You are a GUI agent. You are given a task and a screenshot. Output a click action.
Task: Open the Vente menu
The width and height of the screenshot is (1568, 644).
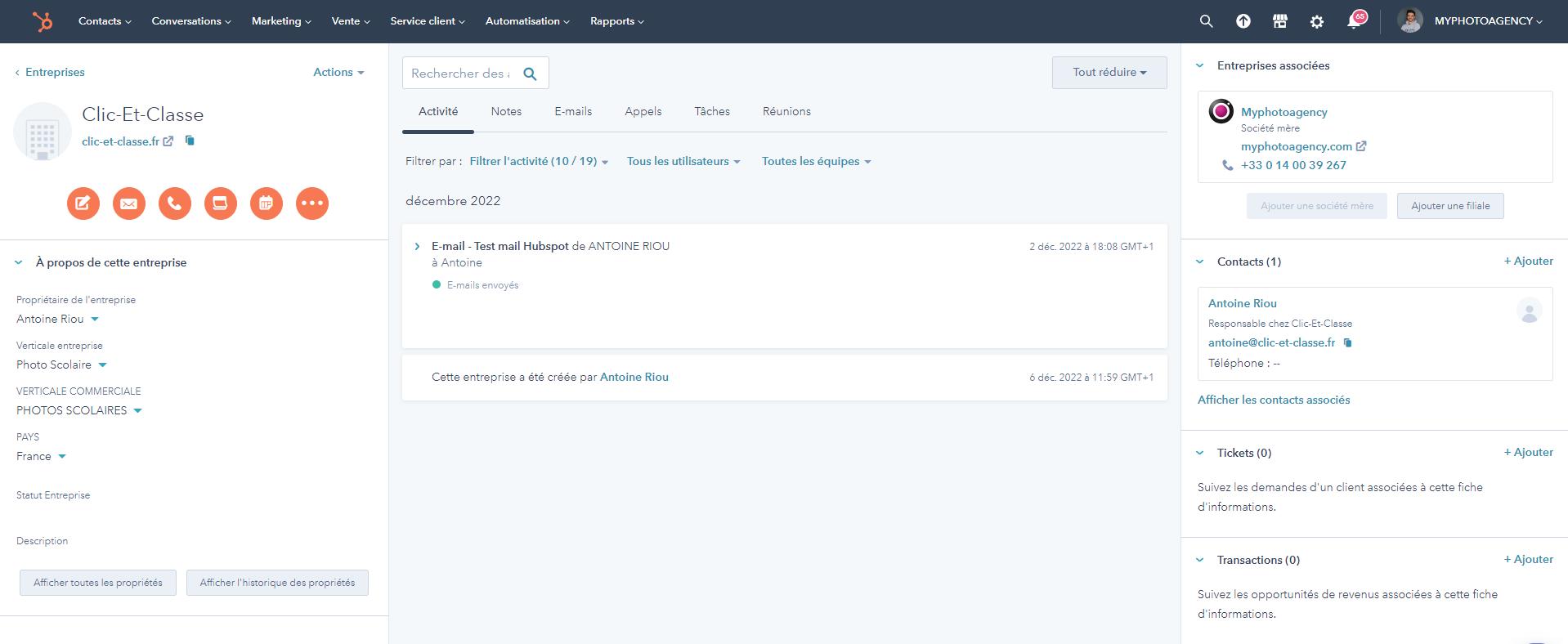[351, 21]
